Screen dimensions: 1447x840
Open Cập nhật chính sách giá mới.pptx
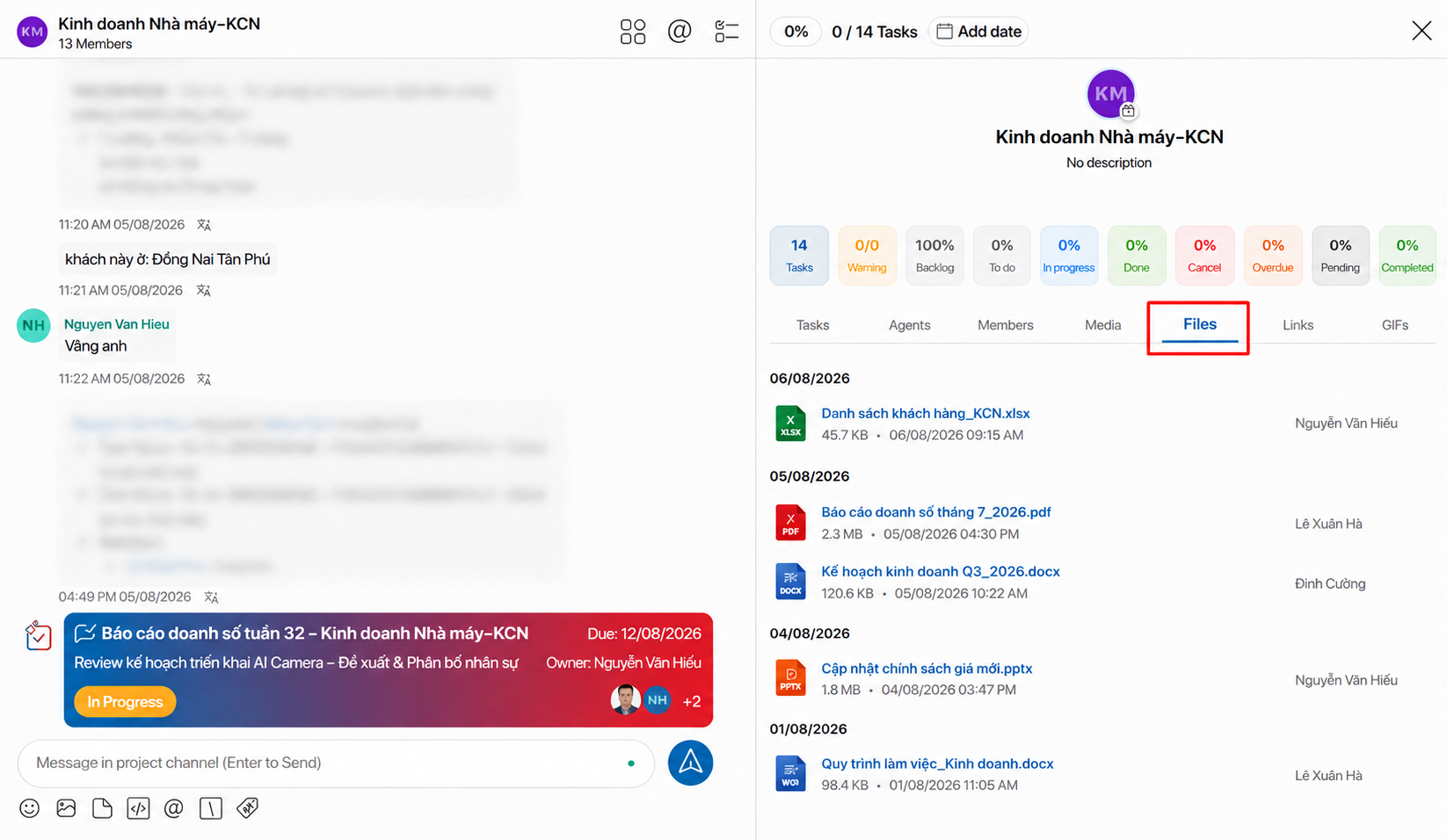927,669
